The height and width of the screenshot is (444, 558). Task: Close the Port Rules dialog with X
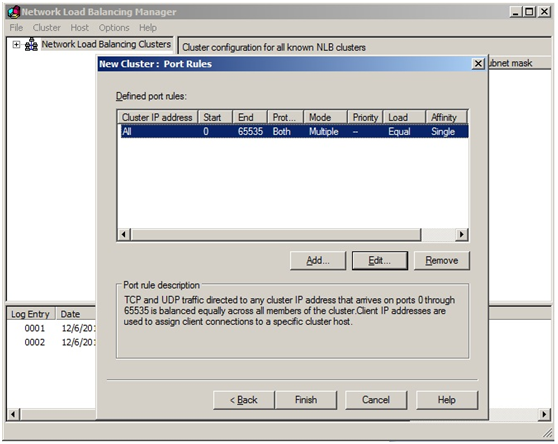click(478, 64)
